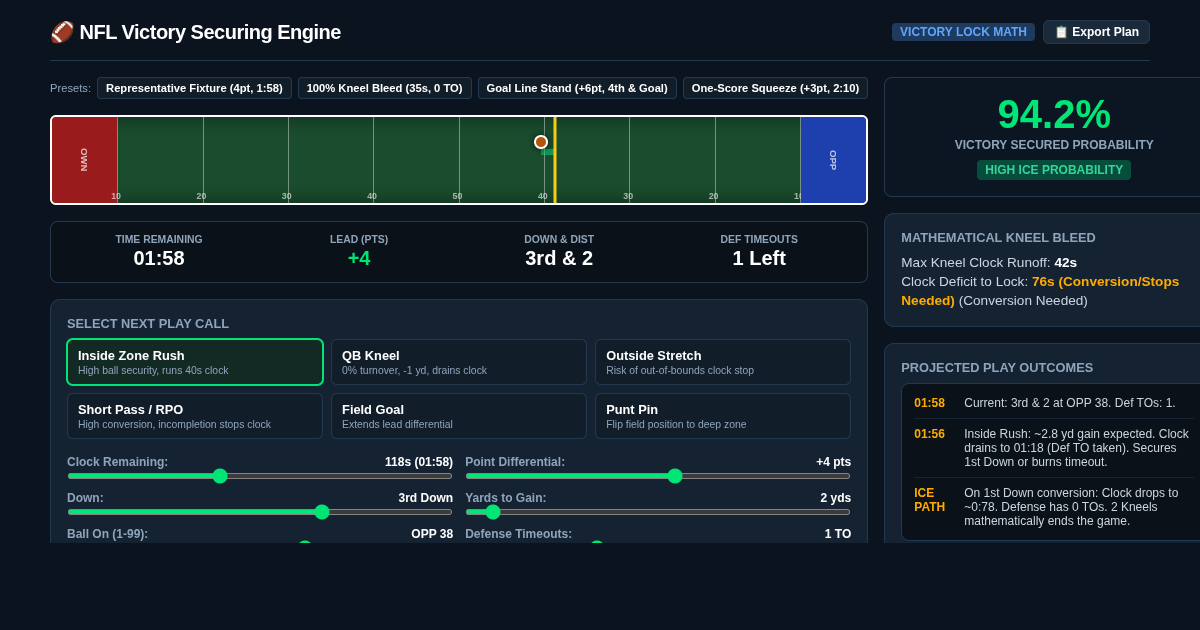Click the SELECT NEXT PLAY CALL heading
The width and height of the screenshot is (1200, 630).
click(x=148, y=324)
